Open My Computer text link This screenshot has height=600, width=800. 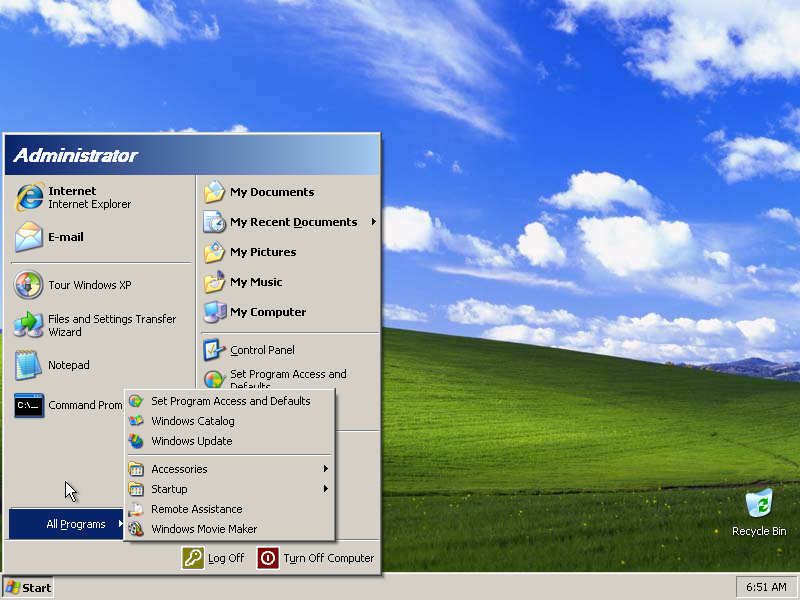268,312
